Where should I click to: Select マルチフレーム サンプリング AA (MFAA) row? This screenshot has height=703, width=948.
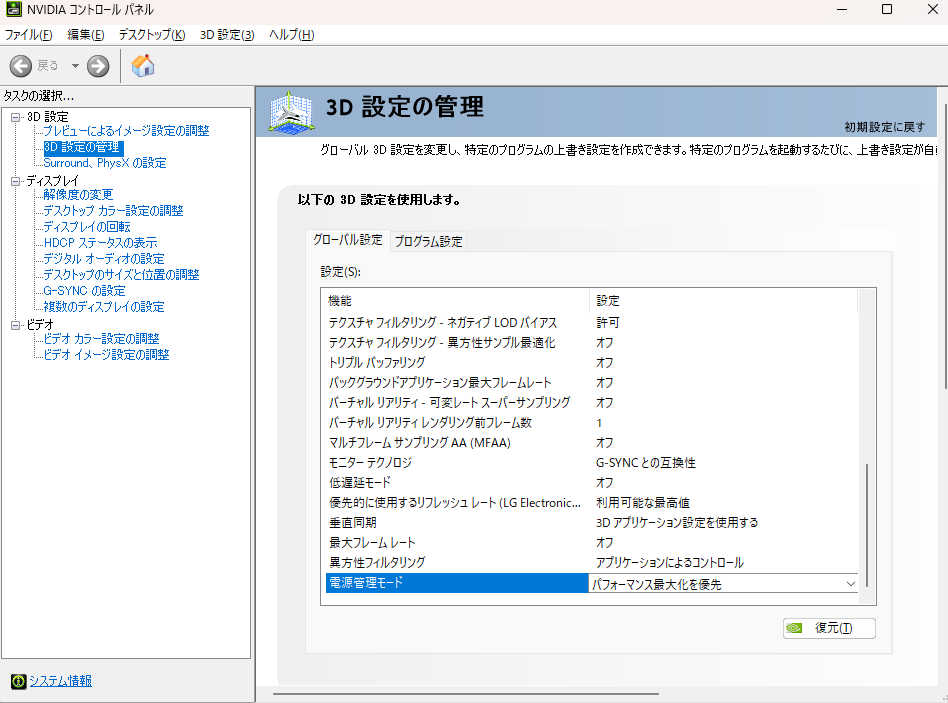pos(591,443)
